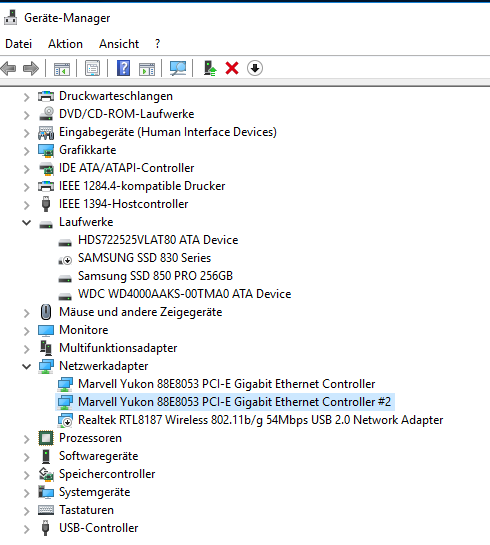490x545 pixels.
Task: Expand the Softwaregeräte node
Action: pos(26,456)
